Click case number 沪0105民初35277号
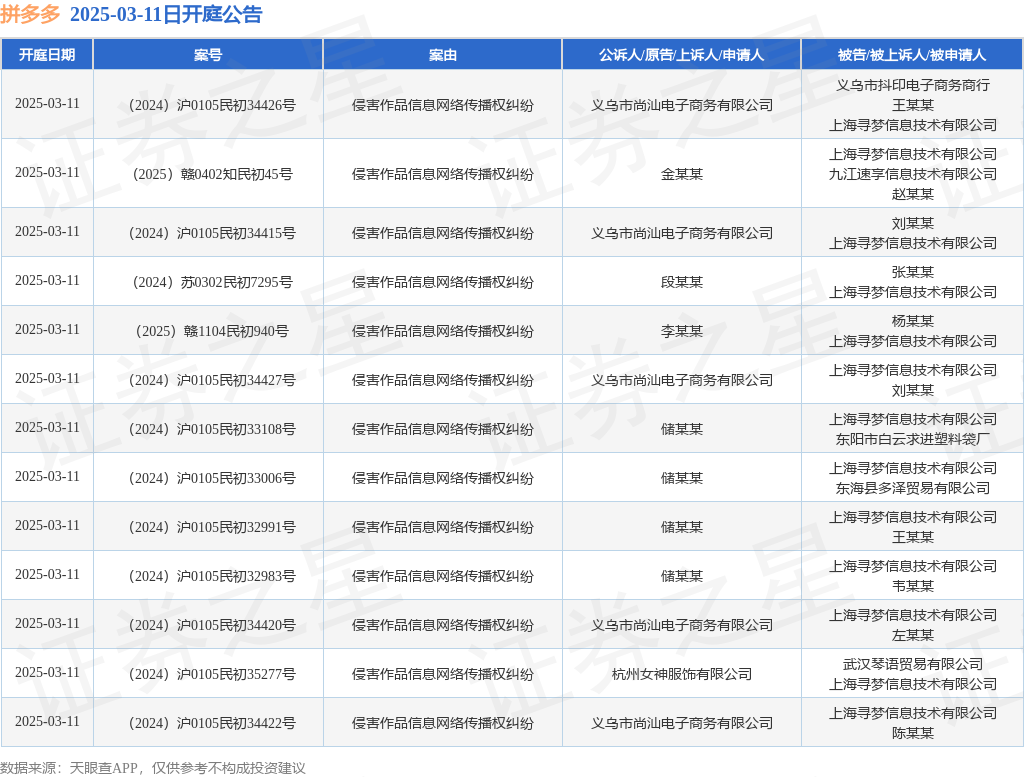The width and height of the screenshot is (1024, 777). click(212, 674)
